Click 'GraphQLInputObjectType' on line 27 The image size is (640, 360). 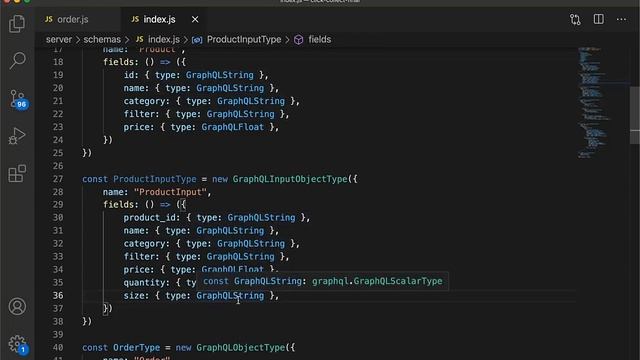(290, 179)
